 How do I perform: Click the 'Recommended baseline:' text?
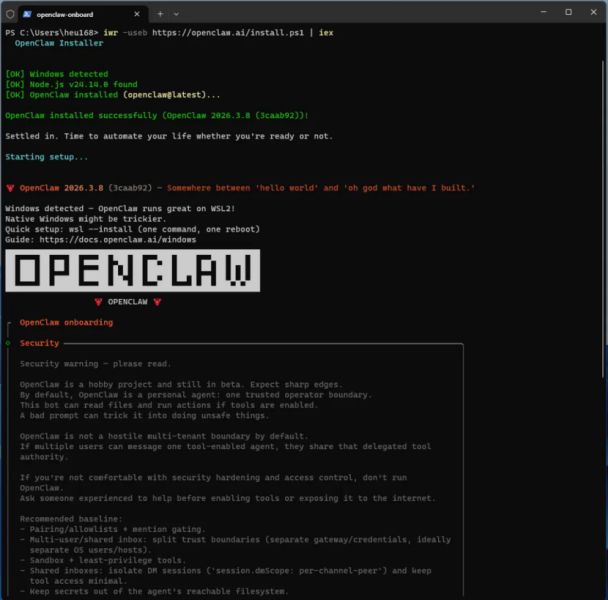tap(71, 519)
